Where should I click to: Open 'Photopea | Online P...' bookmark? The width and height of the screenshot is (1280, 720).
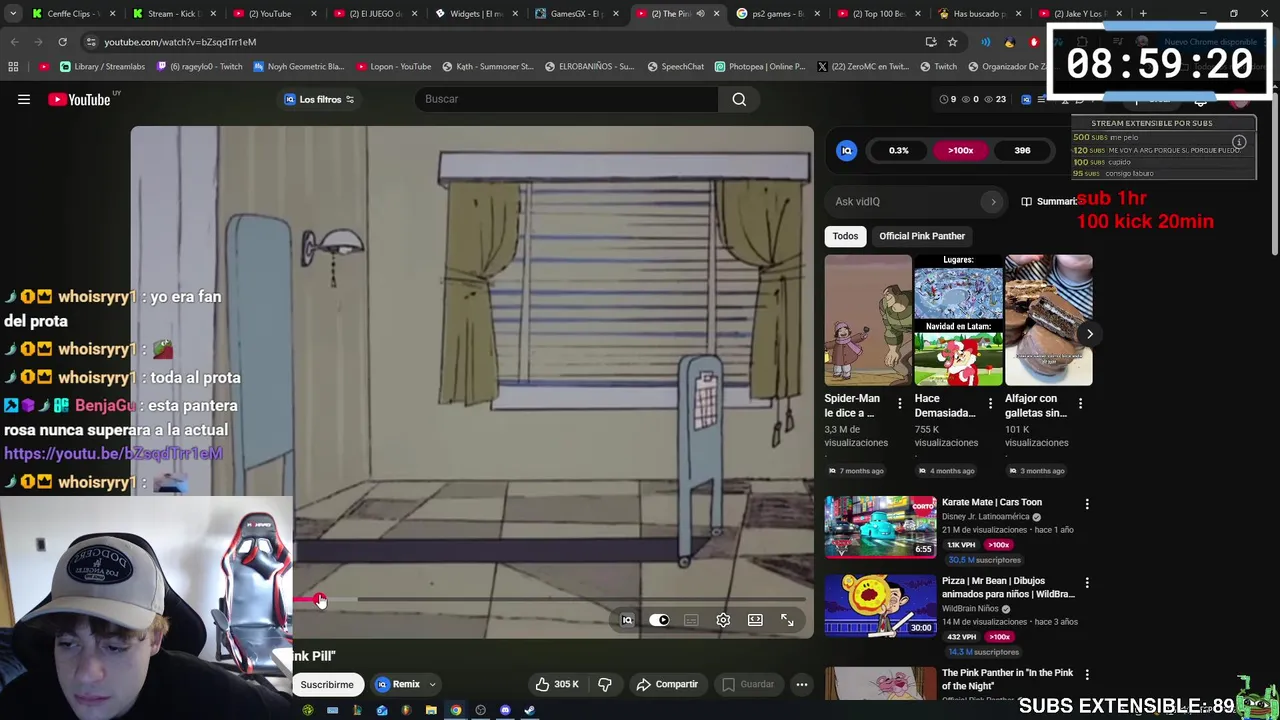760,66
